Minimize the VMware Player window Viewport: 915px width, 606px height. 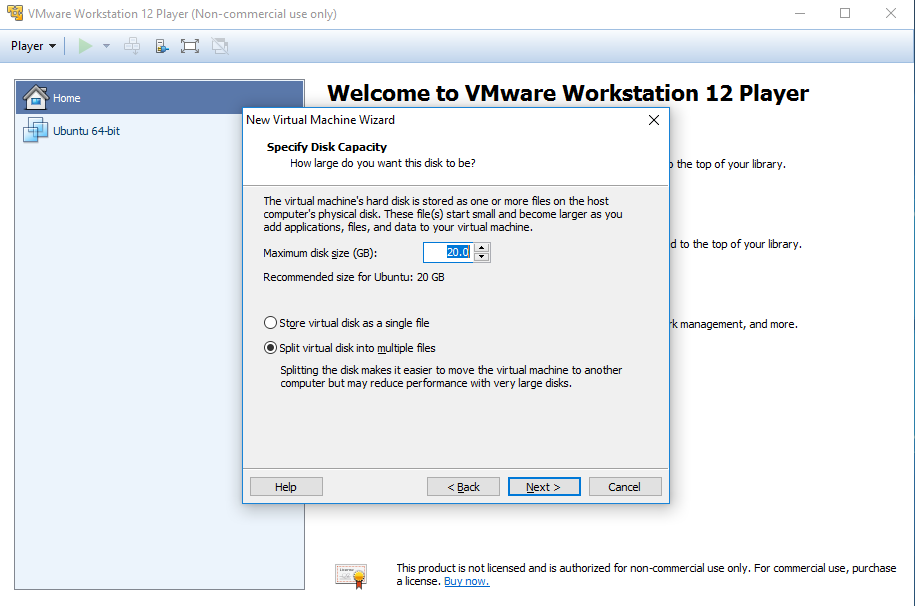[x=800, y=13]
